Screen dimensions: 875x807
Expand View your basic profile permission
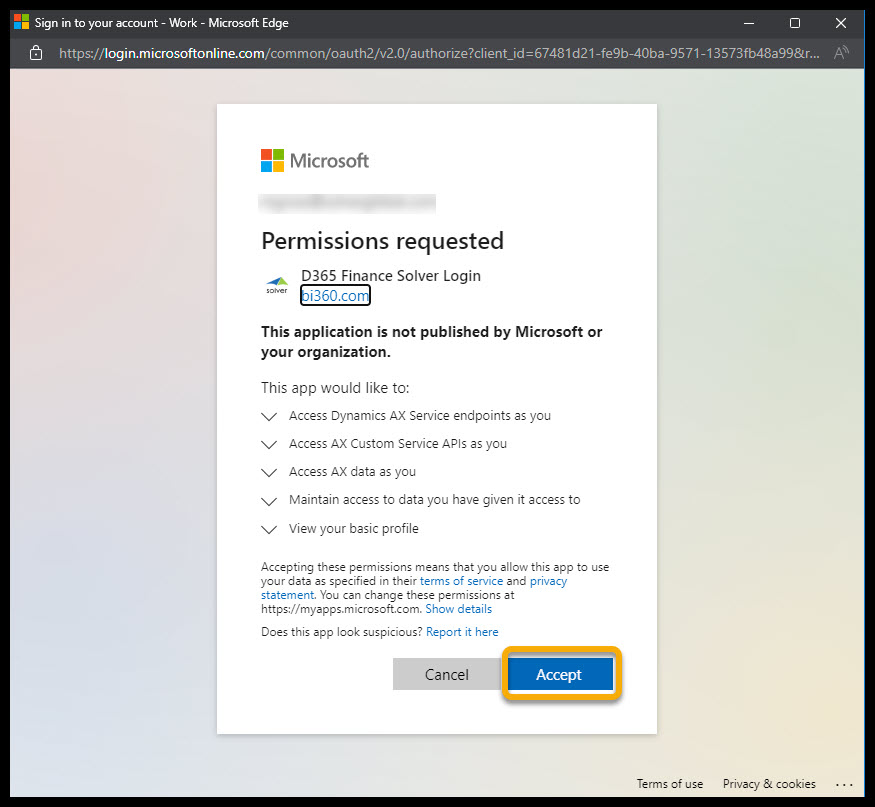[269, 529]
